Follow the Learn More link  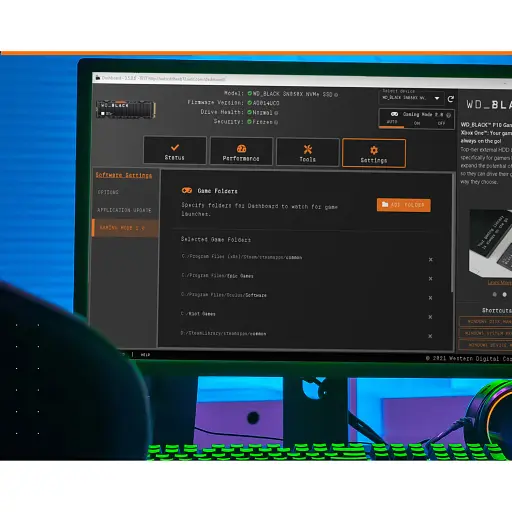click(499, 282)
